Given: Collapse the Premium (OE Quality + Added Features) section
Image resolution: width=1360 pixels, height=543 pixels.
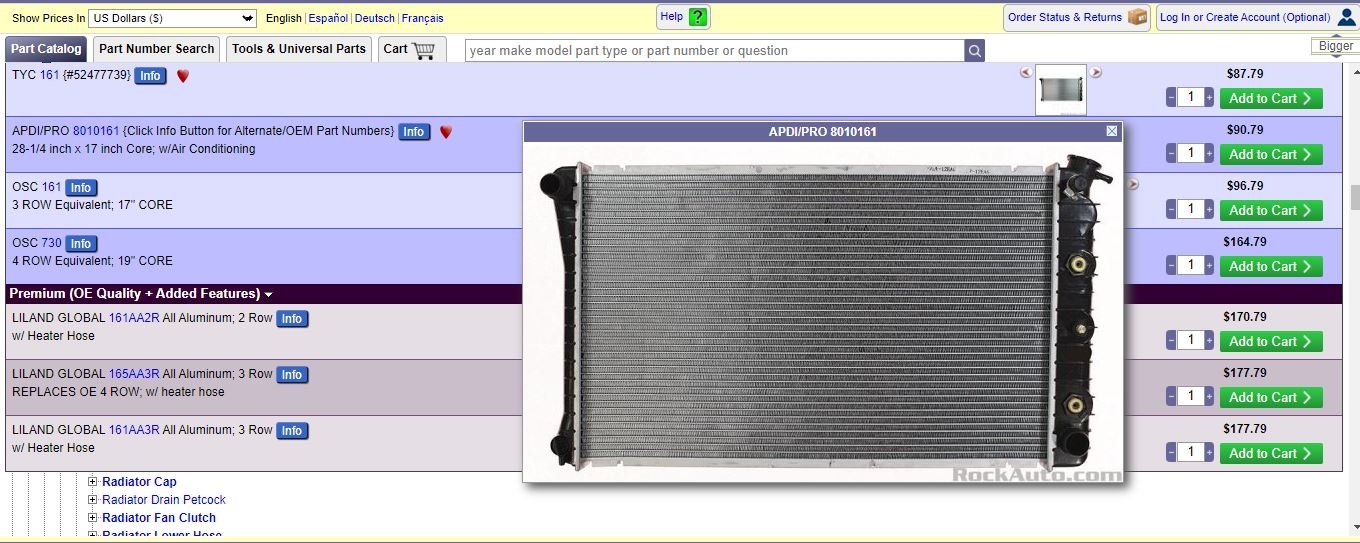Looking at the screenshot, I should pyautogui.click(x=268, y=294).
